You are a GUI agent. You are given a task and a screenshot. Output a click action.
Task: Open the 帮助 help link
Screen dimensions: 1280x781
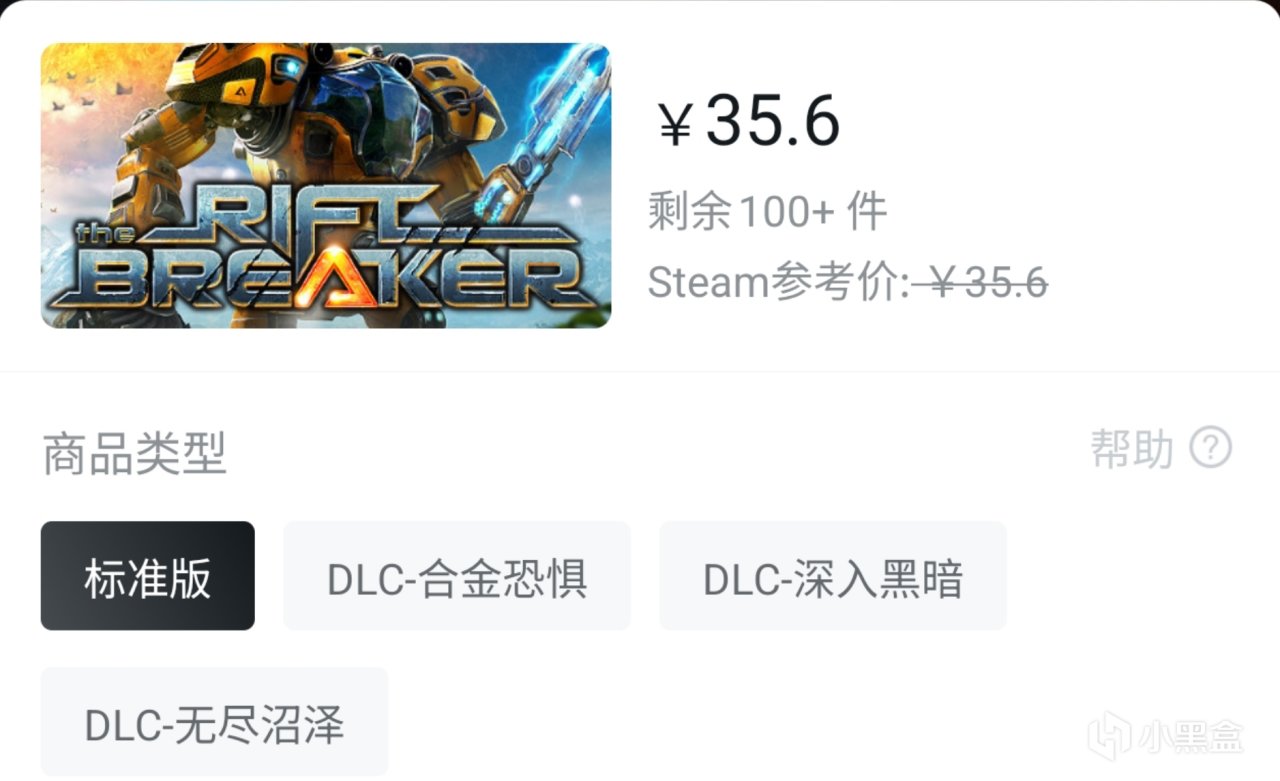(x=1132, y=449)
